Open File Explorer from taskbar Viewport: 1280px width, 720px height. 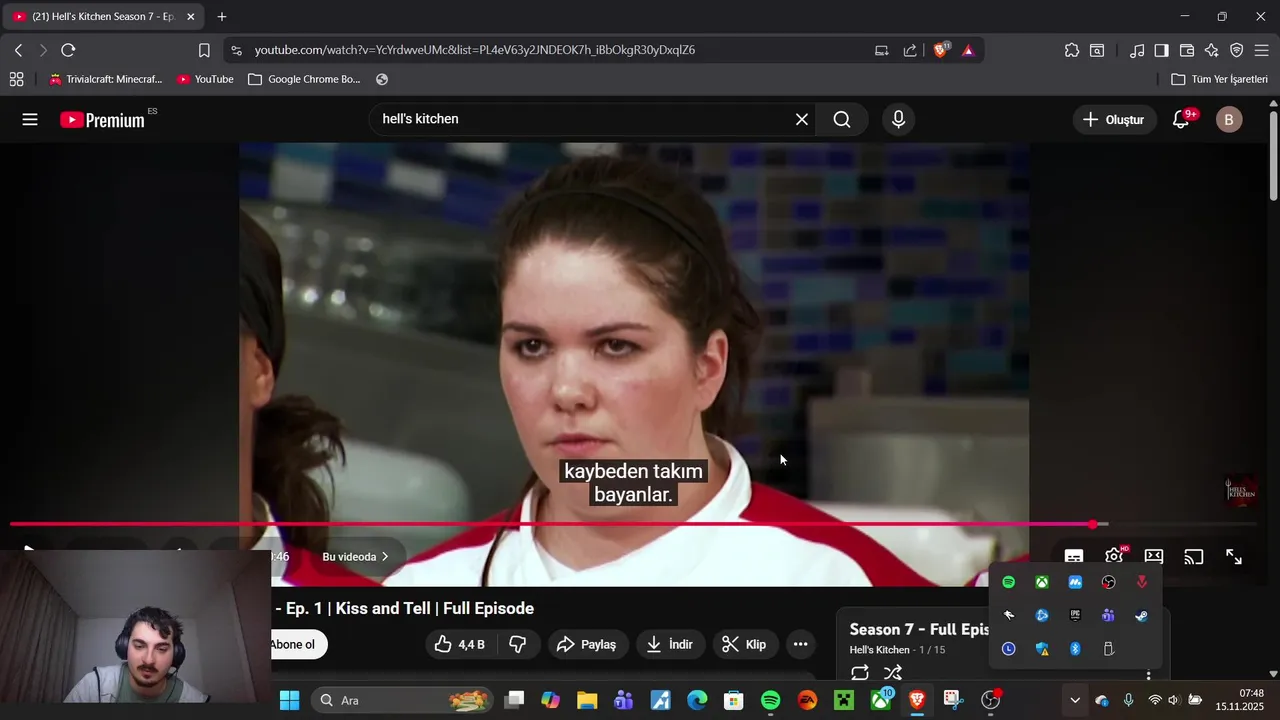(587, 700)
